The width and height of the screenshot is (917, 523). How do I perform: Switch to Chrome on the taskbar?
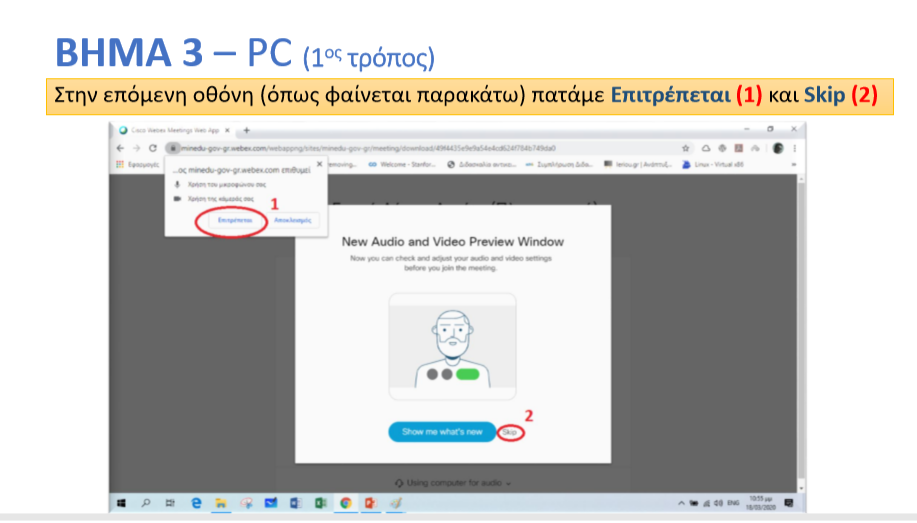346,503
